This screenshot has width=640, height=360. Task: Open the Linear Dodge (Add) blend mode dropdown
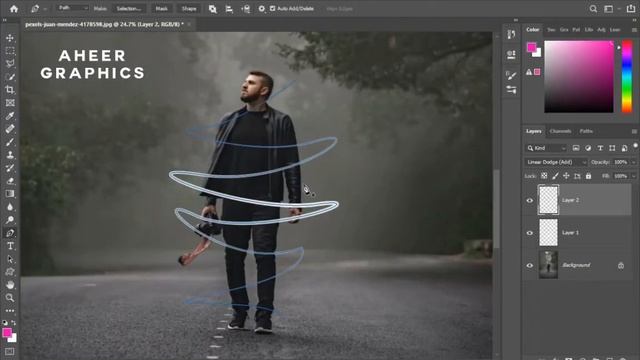[x=556, y=162]
